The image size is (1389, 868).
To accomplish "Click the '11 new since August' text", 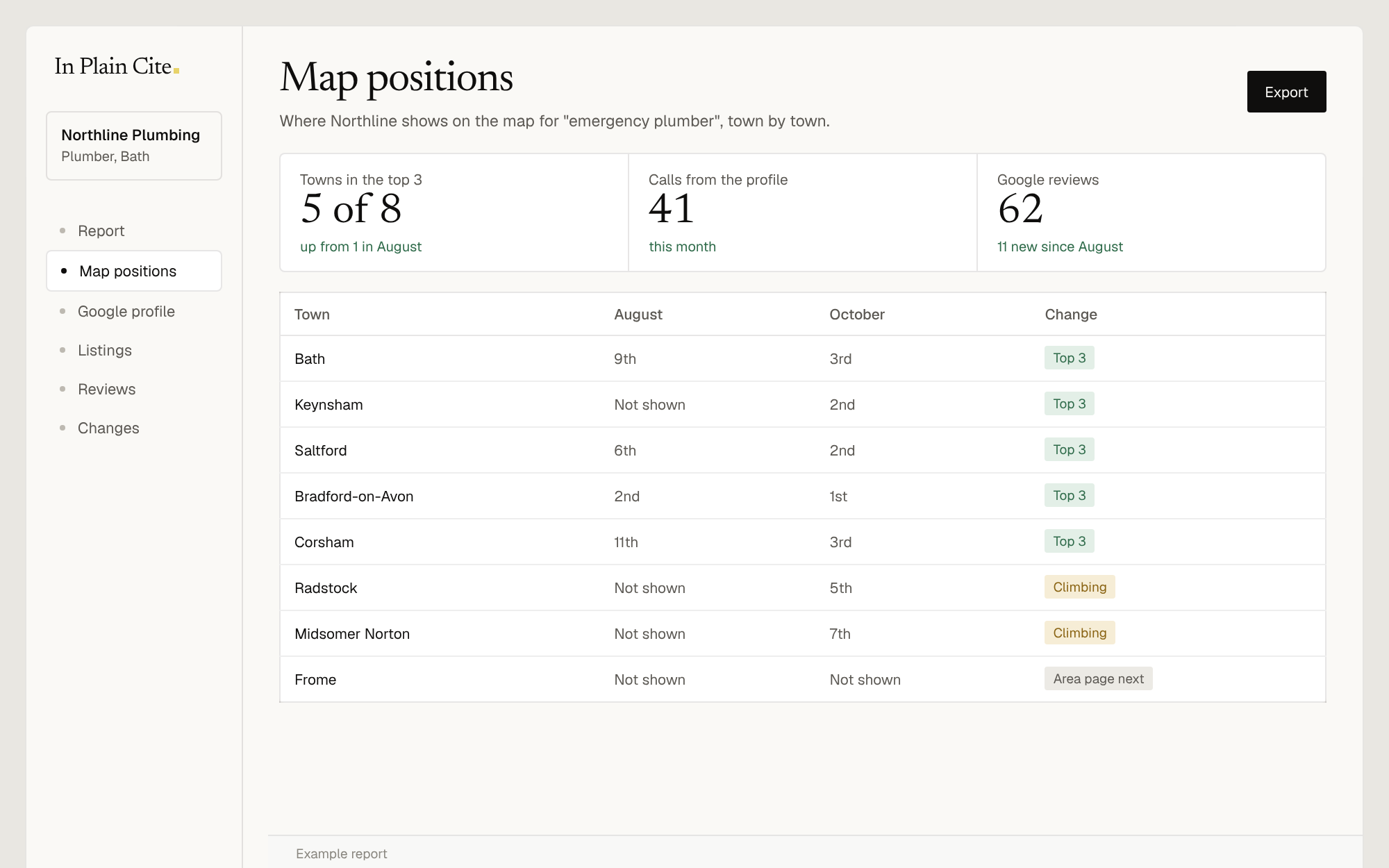I will pyautogui.click(x=1060, y=247).
